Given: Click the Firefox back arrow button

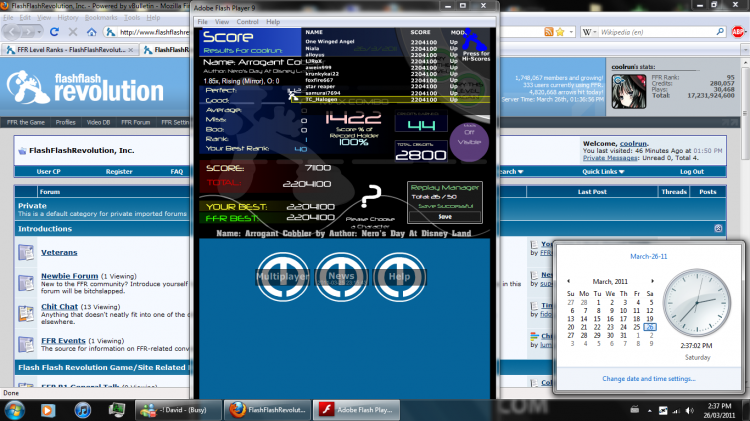Looking at the screenshot, I should 13,32.
